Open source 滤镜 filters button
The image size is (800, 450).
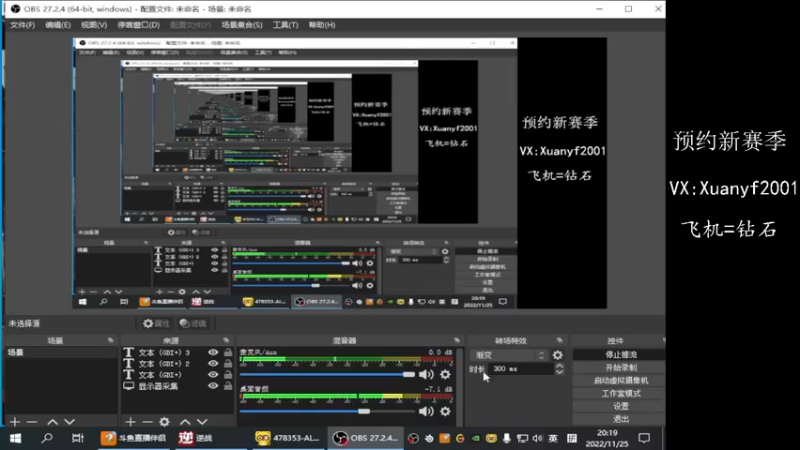pos(193,323)
